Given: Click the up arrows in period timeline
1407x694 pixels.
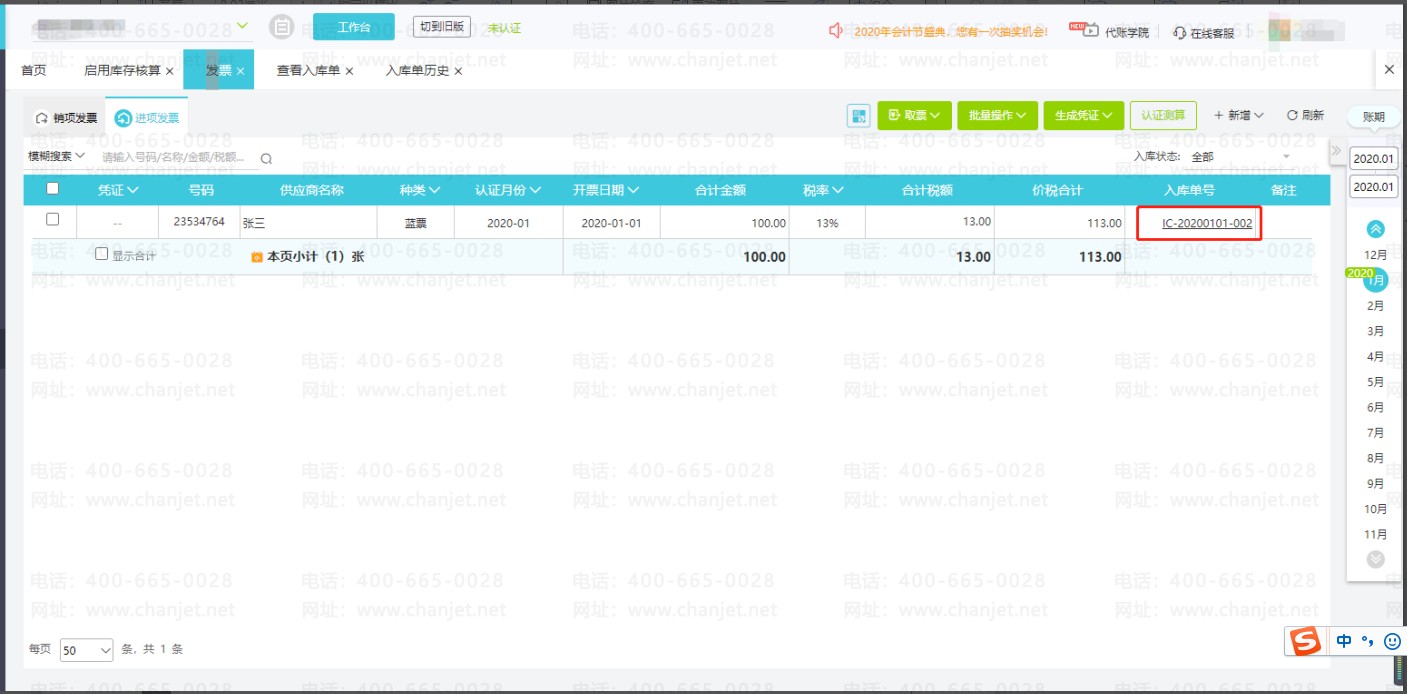Looking at the screenshot, I should point(1376,229).
